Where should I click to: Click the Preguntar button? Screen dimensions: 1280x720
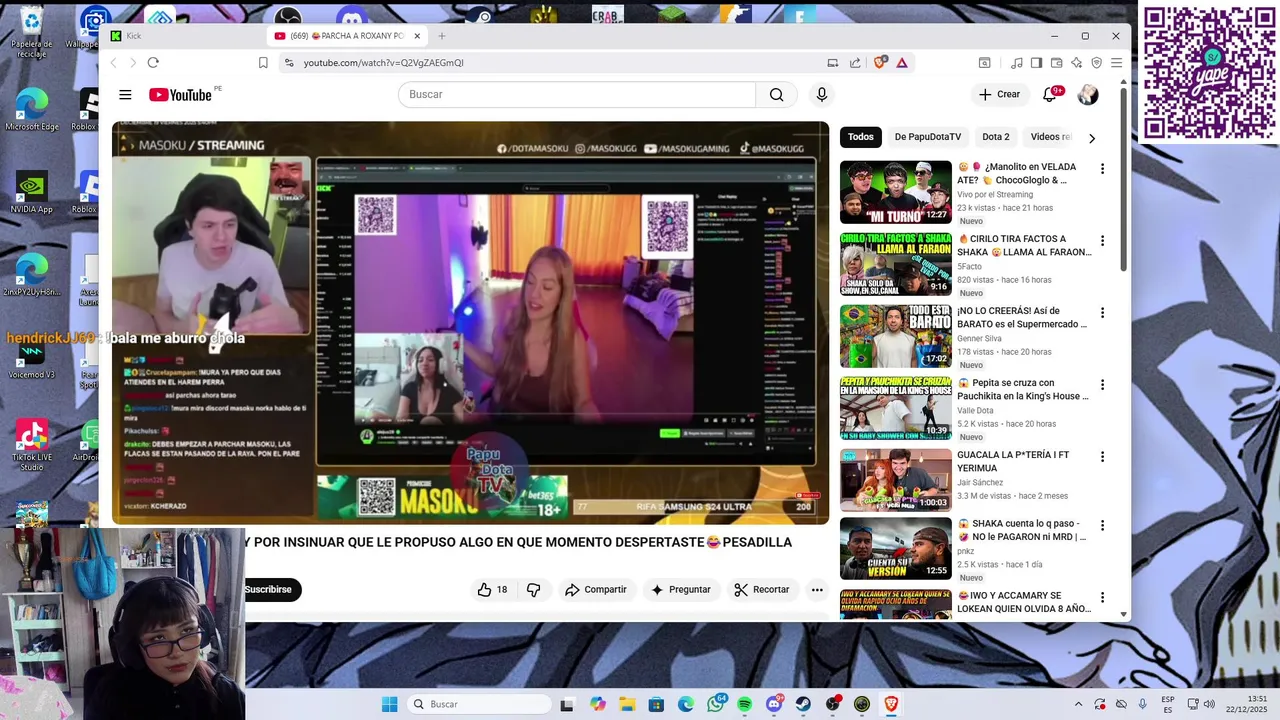680,590
